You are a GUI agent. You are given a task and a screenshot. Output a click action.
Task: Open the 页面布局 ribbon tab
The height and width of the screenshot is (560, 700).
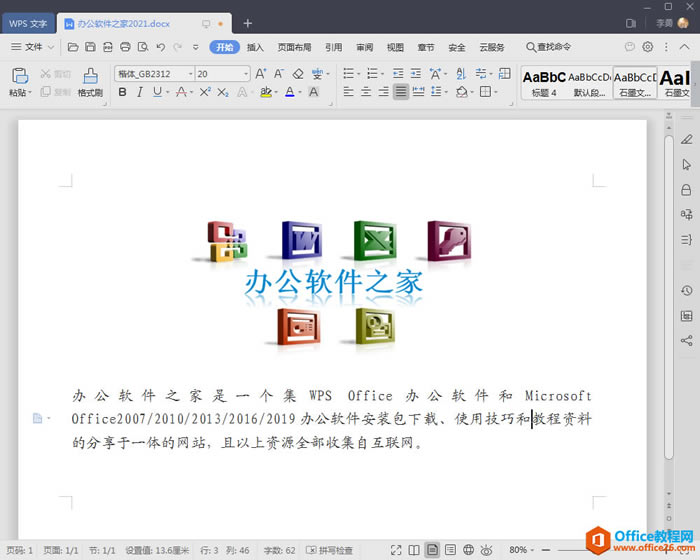[x=294, y=47]
